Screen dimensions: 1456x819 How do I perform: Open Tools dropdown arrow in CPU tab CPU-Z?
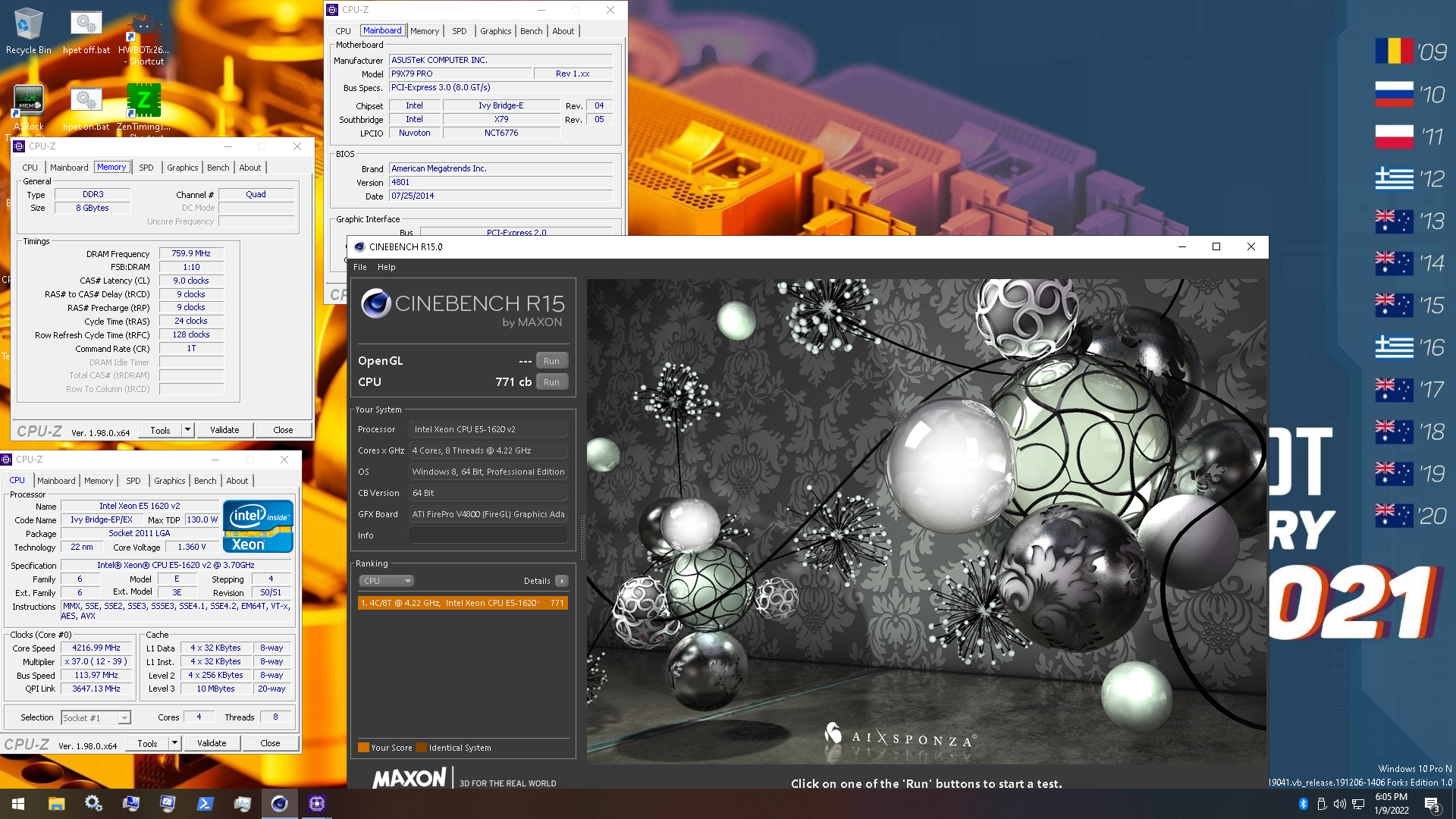pos(174,743)
